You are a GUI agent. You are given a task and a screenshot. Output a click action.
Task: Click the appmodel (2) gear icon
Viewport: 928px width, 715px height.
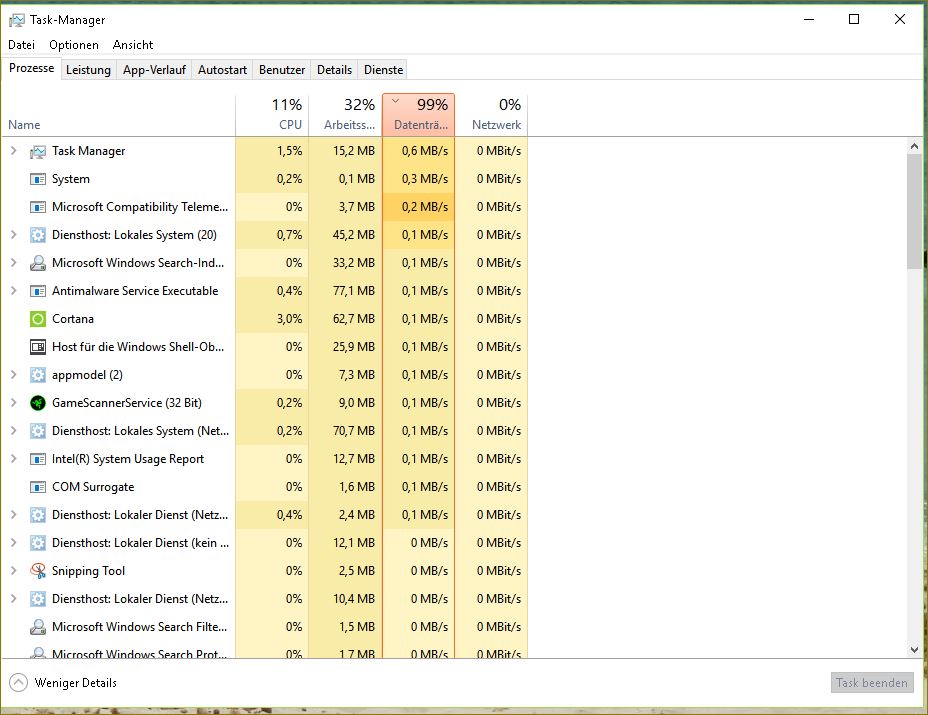click(38, 375)
